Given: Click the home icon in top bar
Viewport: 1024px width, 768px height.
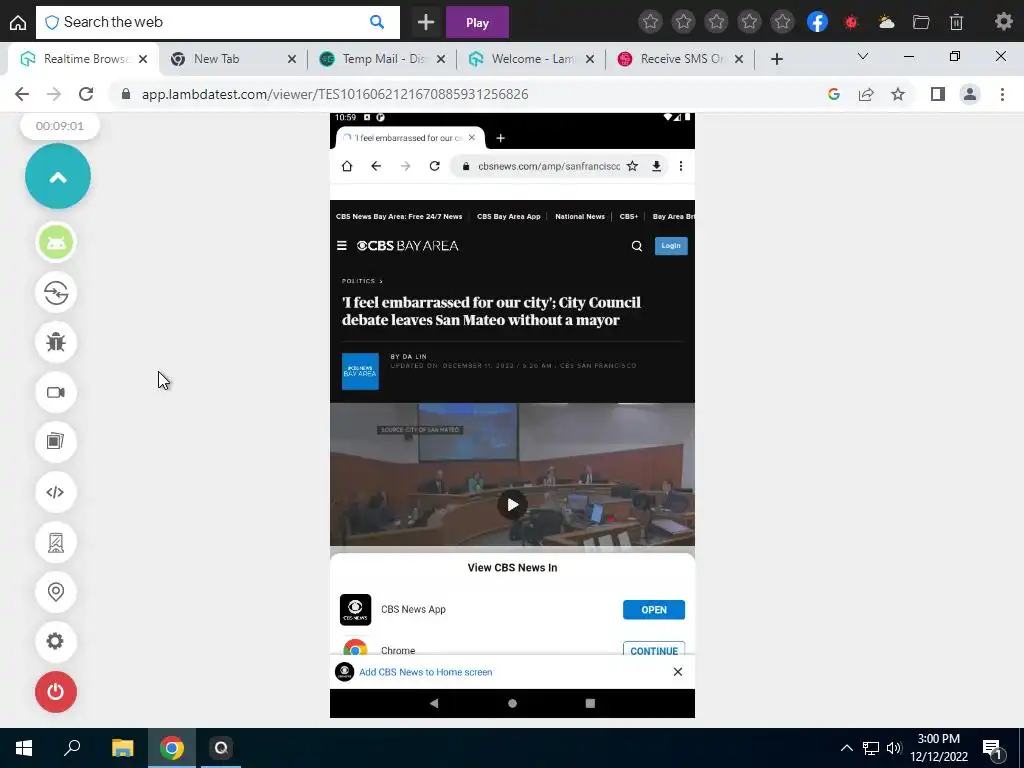Looking at the screenshot, I should [x=18, y=22].
